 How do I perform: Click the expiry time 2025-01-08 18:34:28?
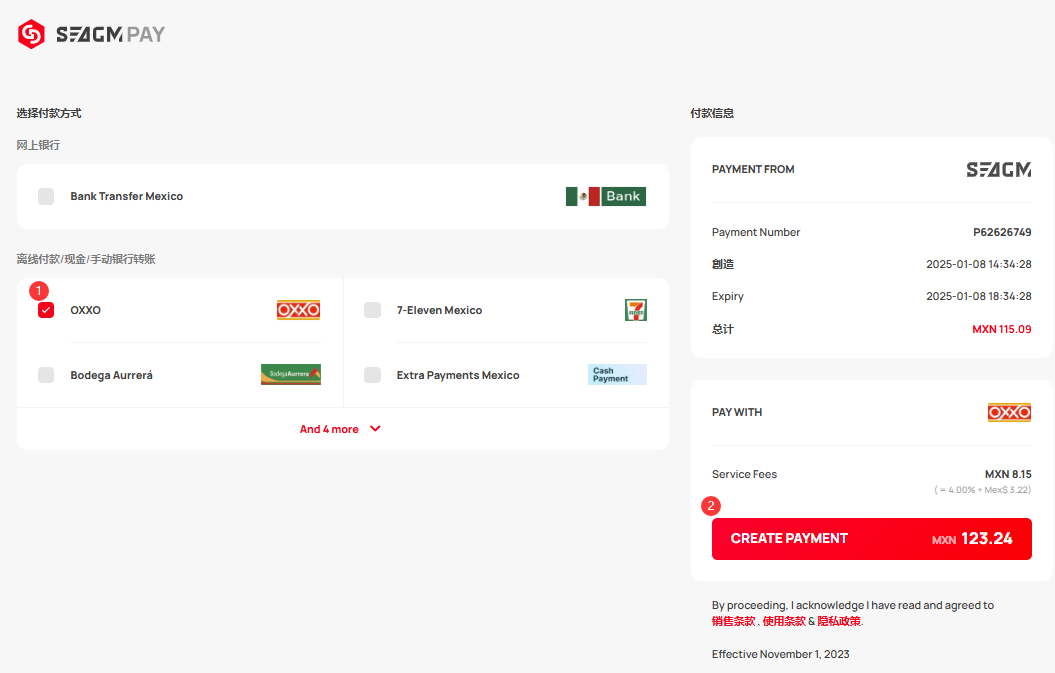click(x=978, y=296)
